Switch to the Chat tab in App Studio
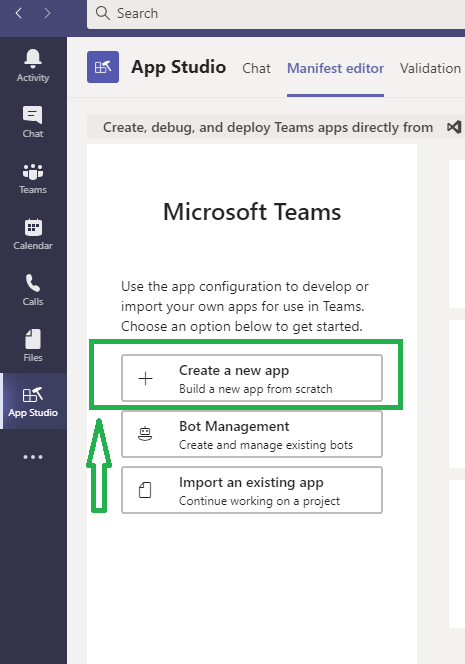 tap(256, 68)
